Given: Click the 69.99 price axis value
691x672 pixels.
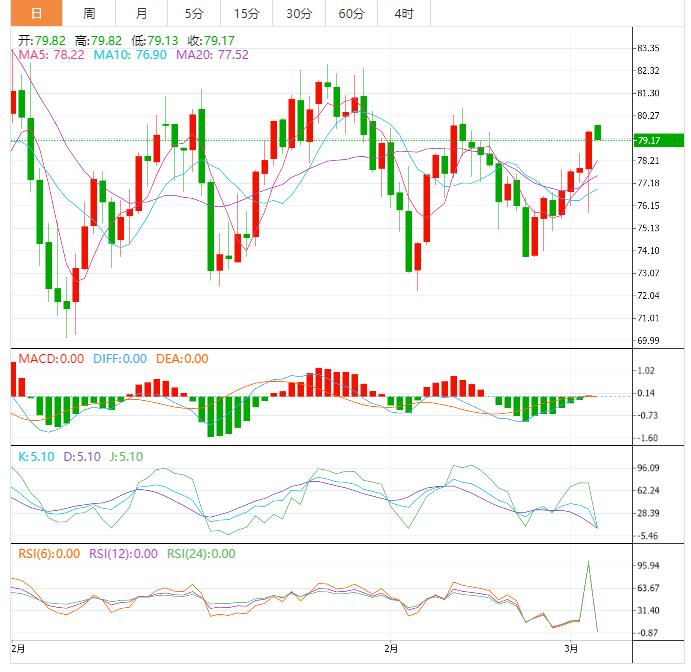Looking at the screenshot, I should point(648,340).
